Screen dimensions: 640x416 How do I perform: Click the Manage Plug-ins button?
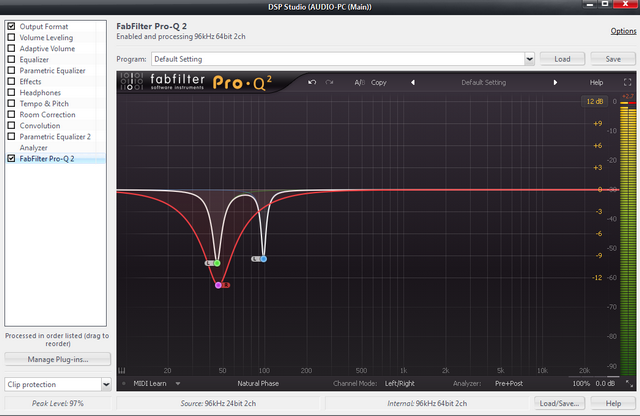click(58, 359)
